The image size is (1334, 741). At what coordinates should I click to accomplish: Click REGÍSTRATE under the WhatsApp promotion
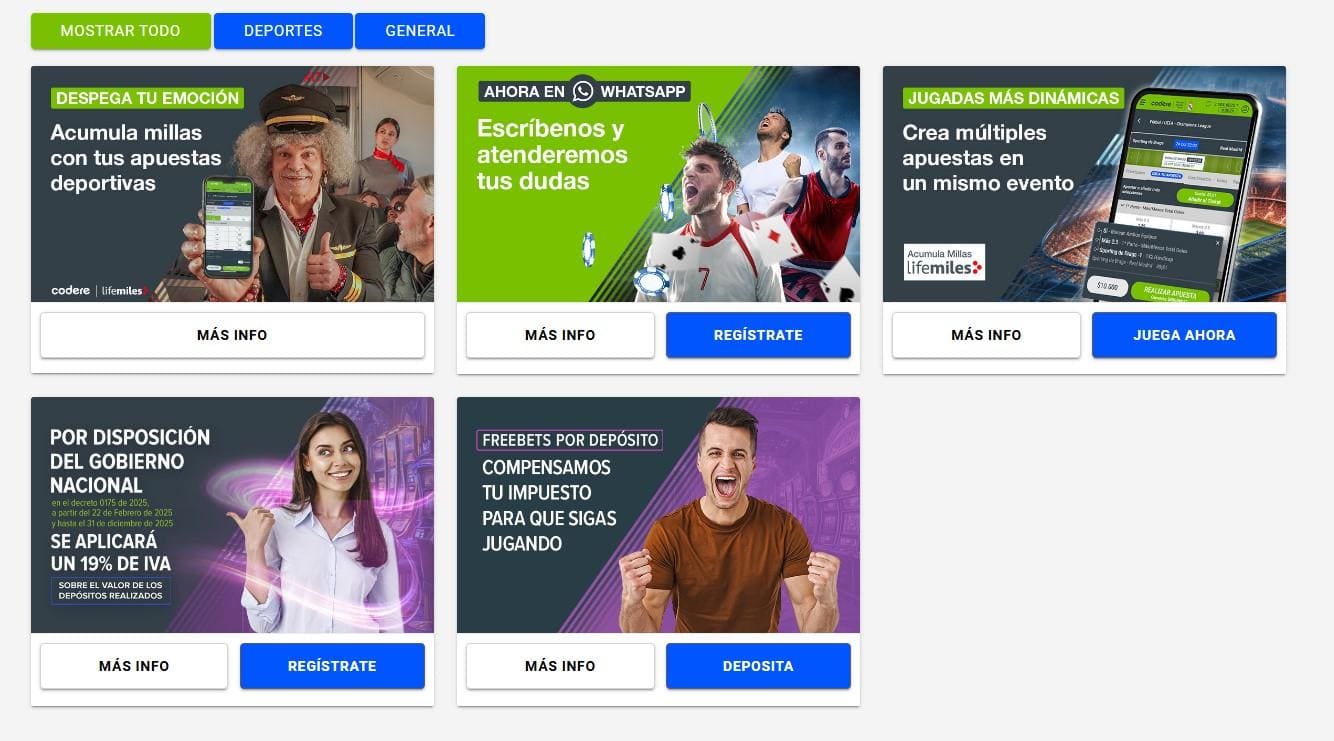coord(758,335)
